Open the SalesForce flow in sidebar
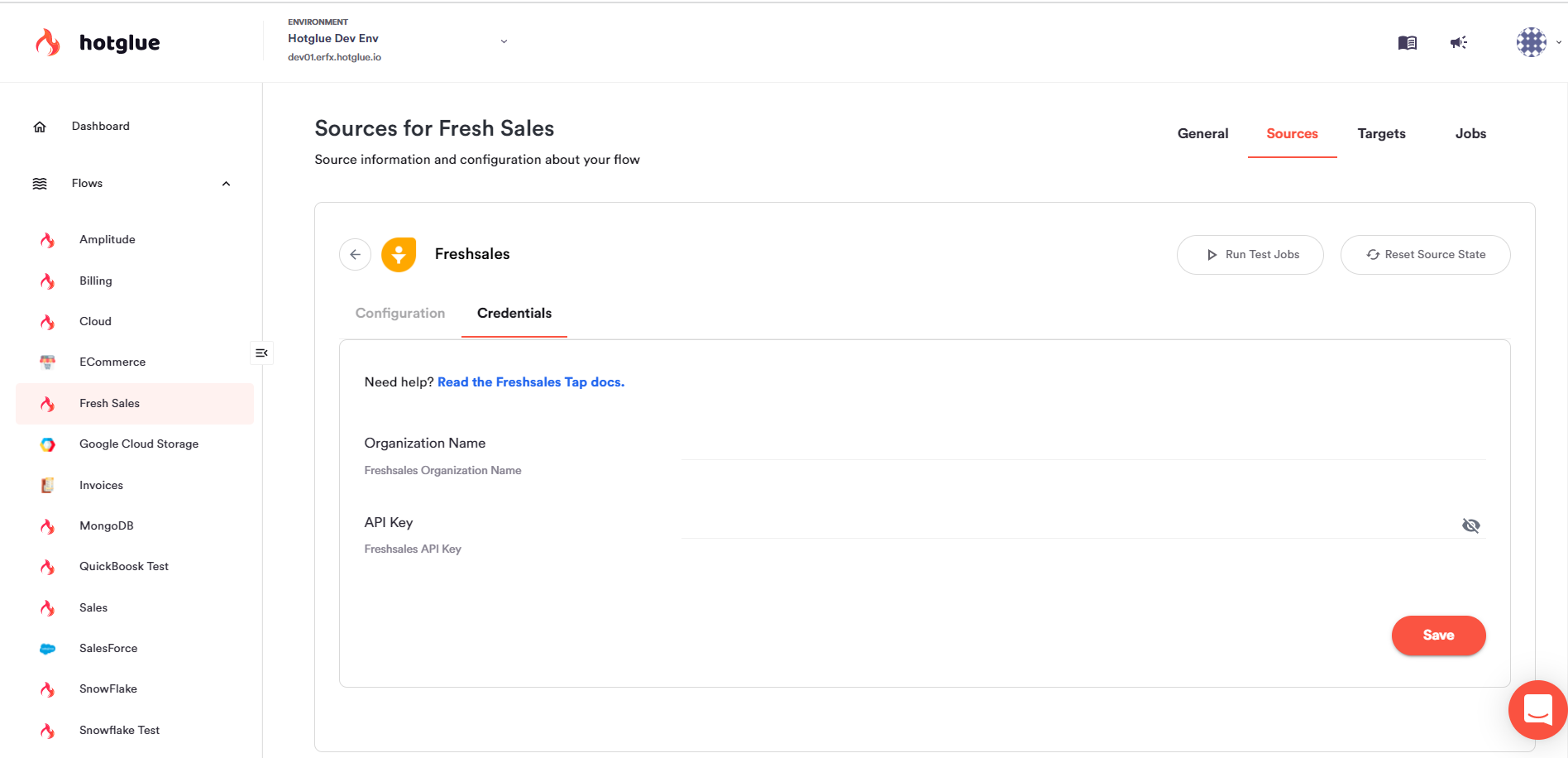 [x=108, y=649]
